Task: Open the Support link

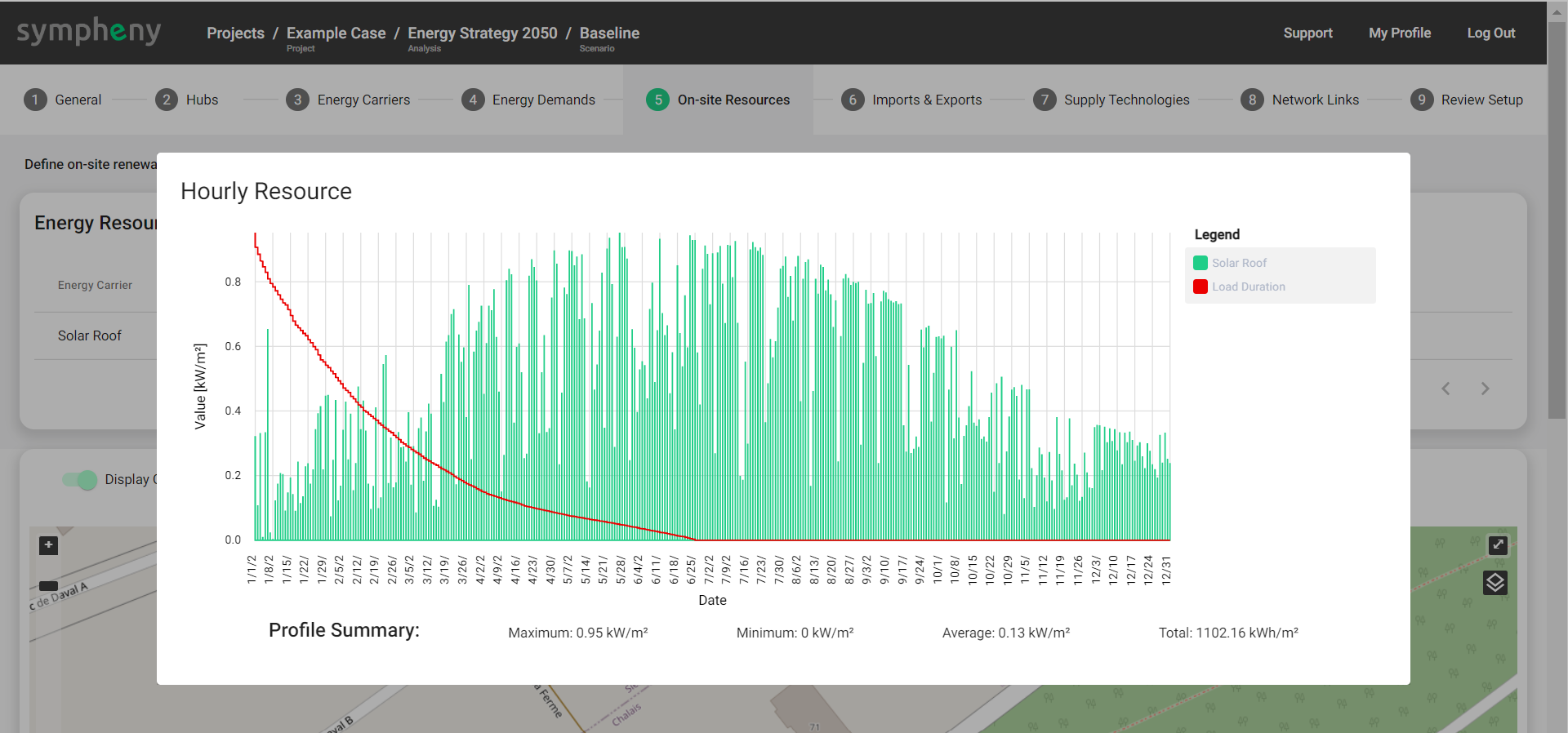Action: [x=1307, y=33]
